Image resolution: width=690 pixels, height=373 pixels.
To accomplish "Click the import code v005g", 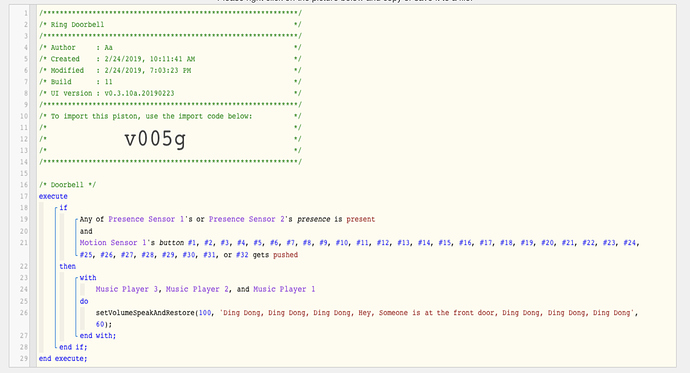I will tap(155, 139).
